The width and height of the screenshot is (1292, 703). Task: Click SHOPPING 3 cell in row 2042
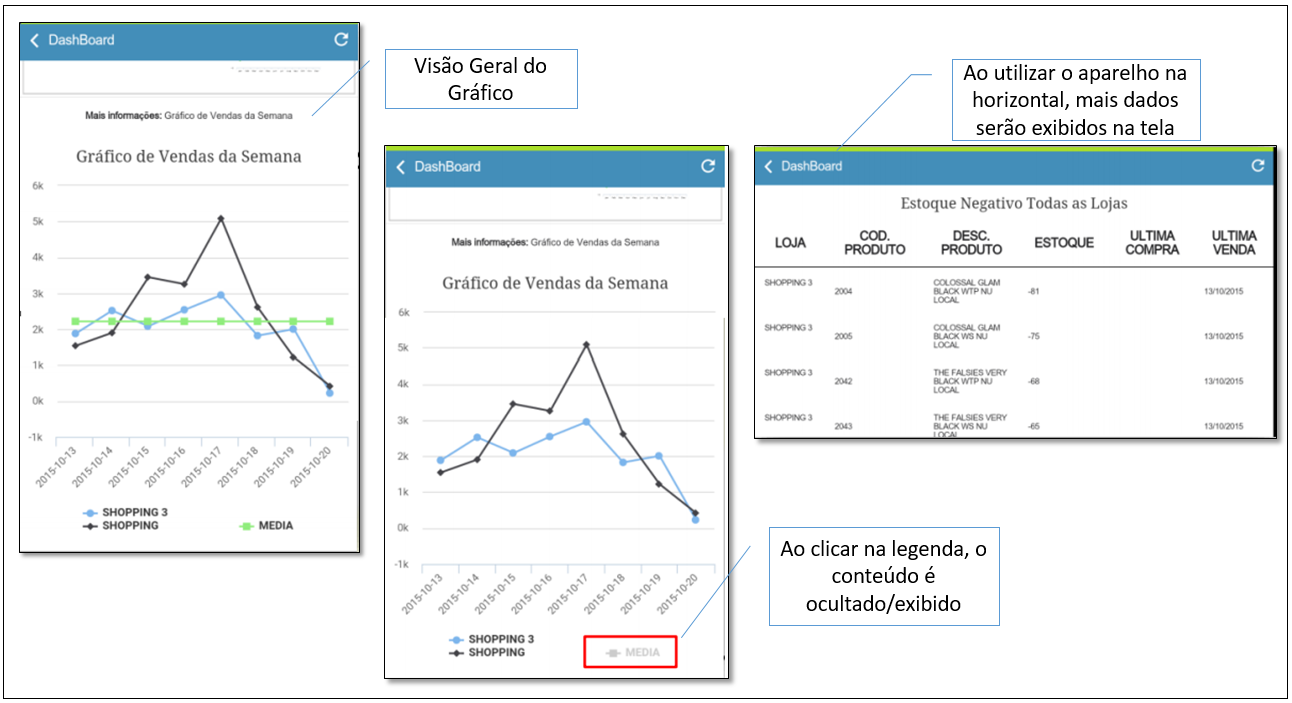pos(788,373)
